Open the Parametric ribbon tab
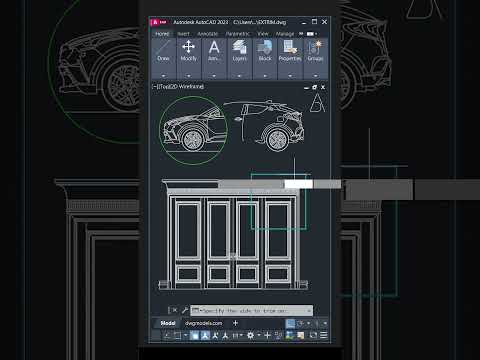The image size is (480, 360). (237, 34)
